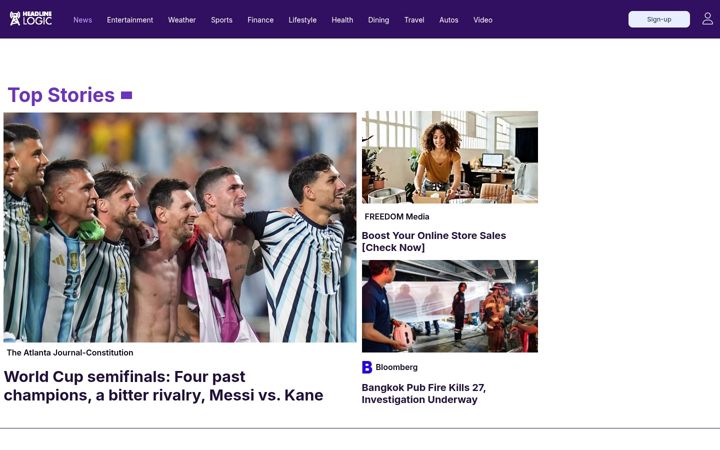
Task: Go to the Entertainment section
Action: [x=130, y=20]
